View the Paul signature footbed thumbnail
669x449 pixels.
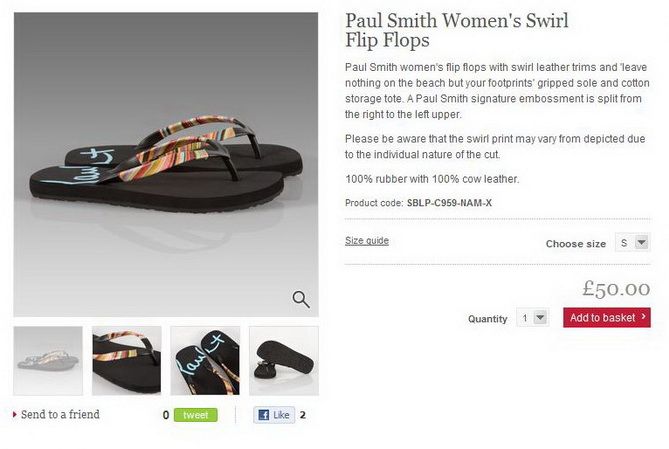[x=205, y=361]
